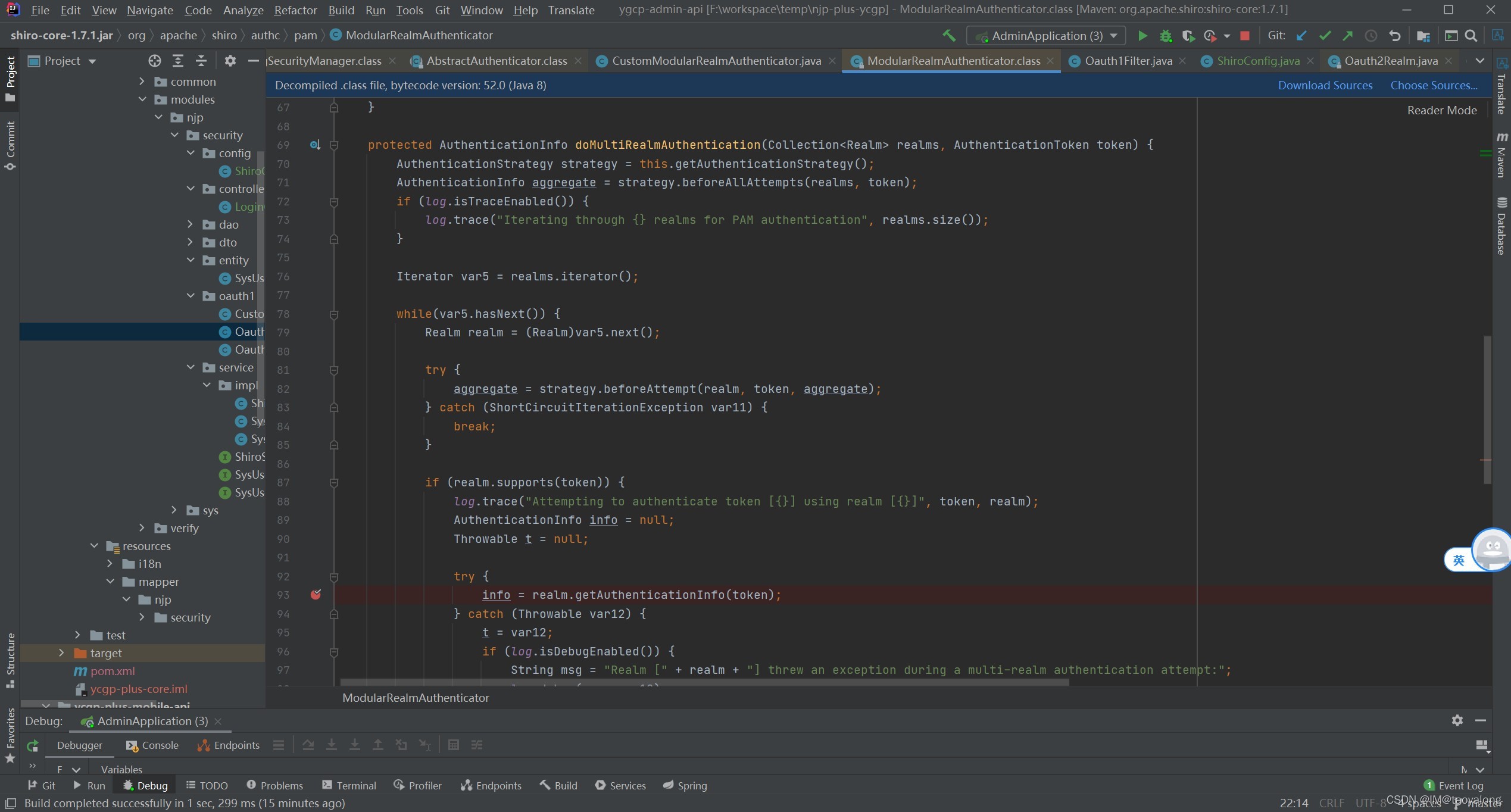The image size is (1511, 812).
Task: Click the Choose Sources link
Action: [x=1434, y=85]
